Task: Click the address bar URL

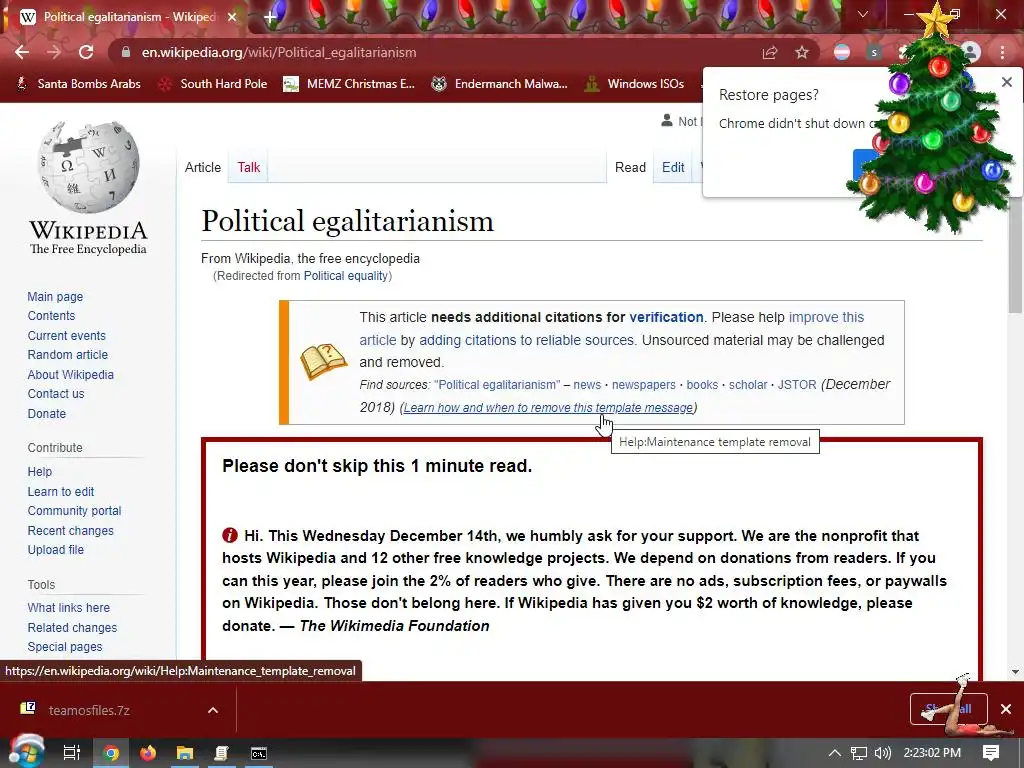Action: coord(279,52)
